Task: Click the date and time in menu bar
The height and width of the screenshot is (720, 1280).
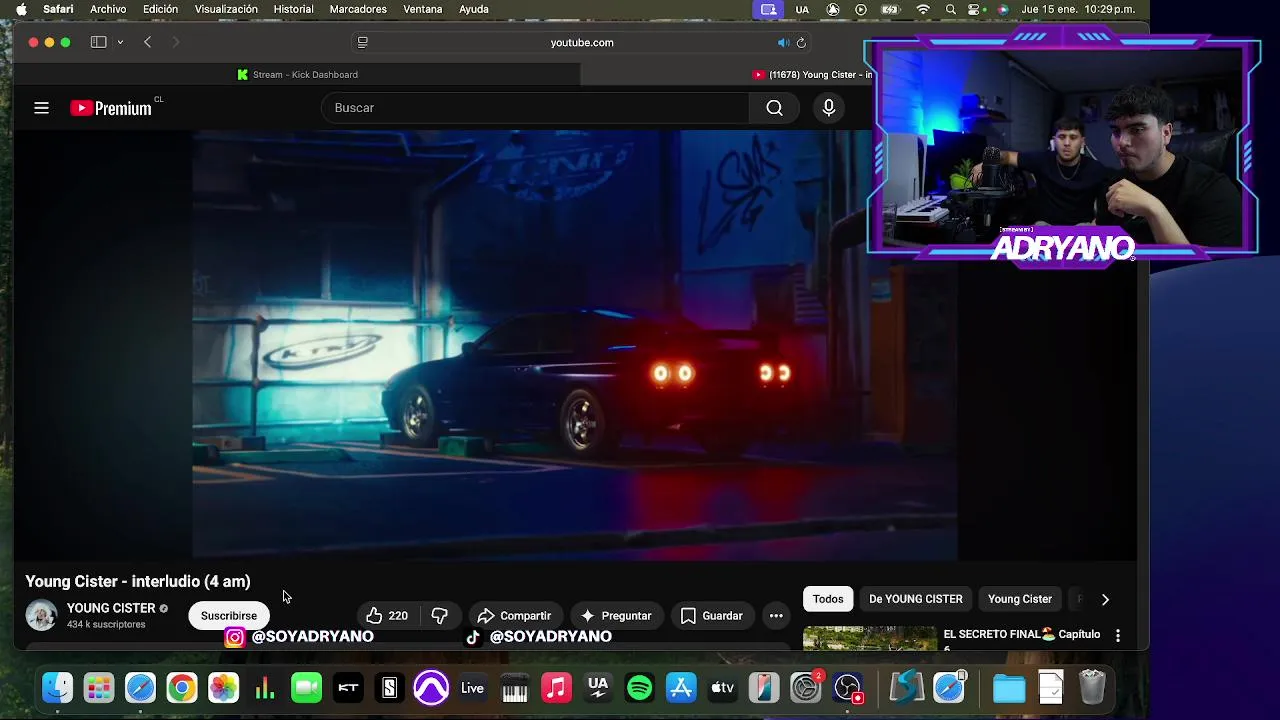Action: click(1078, 9)
